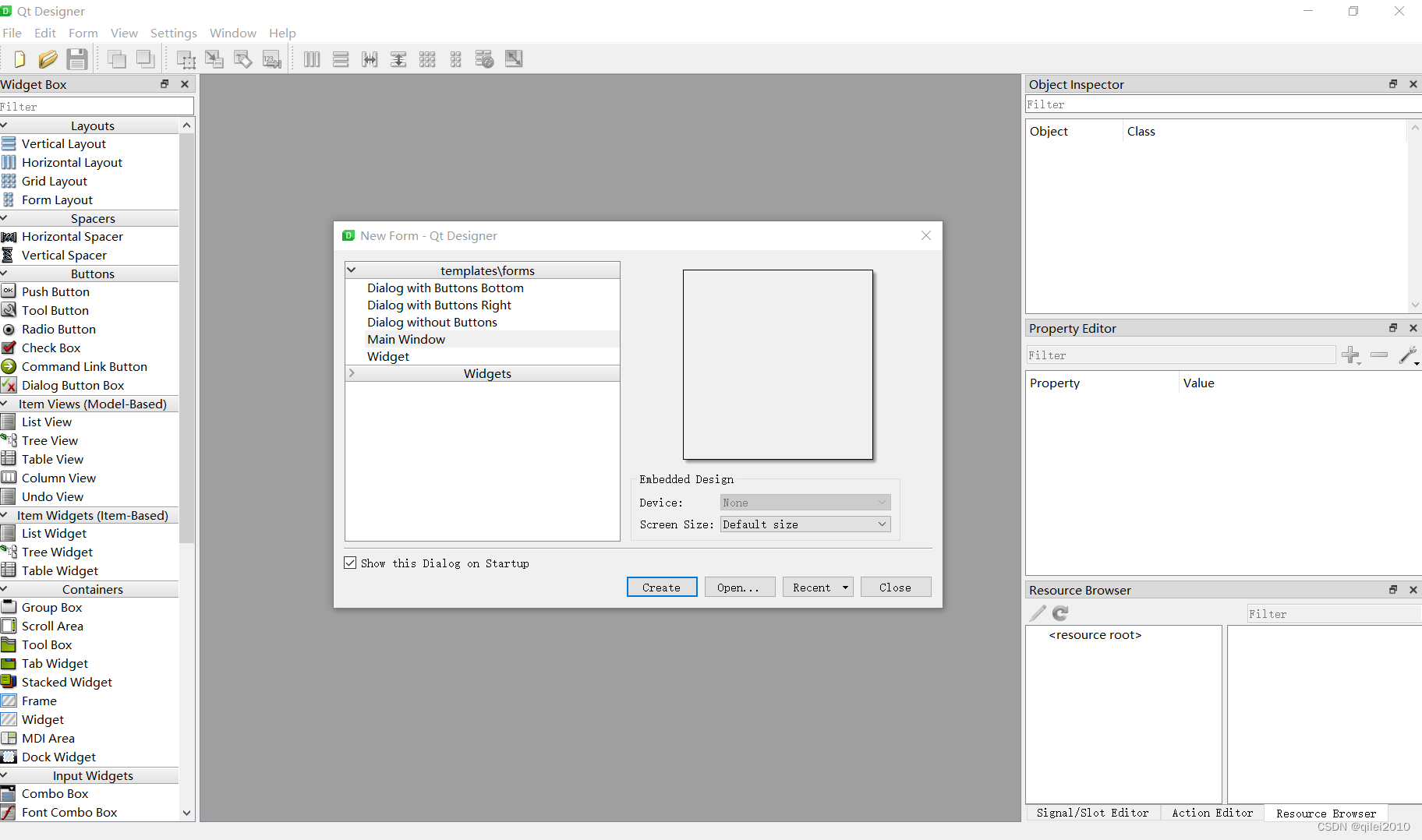Focus the Resource Browser filter field
The height and width of the screenshot is (840, 1422).
tap(1334, 614)
